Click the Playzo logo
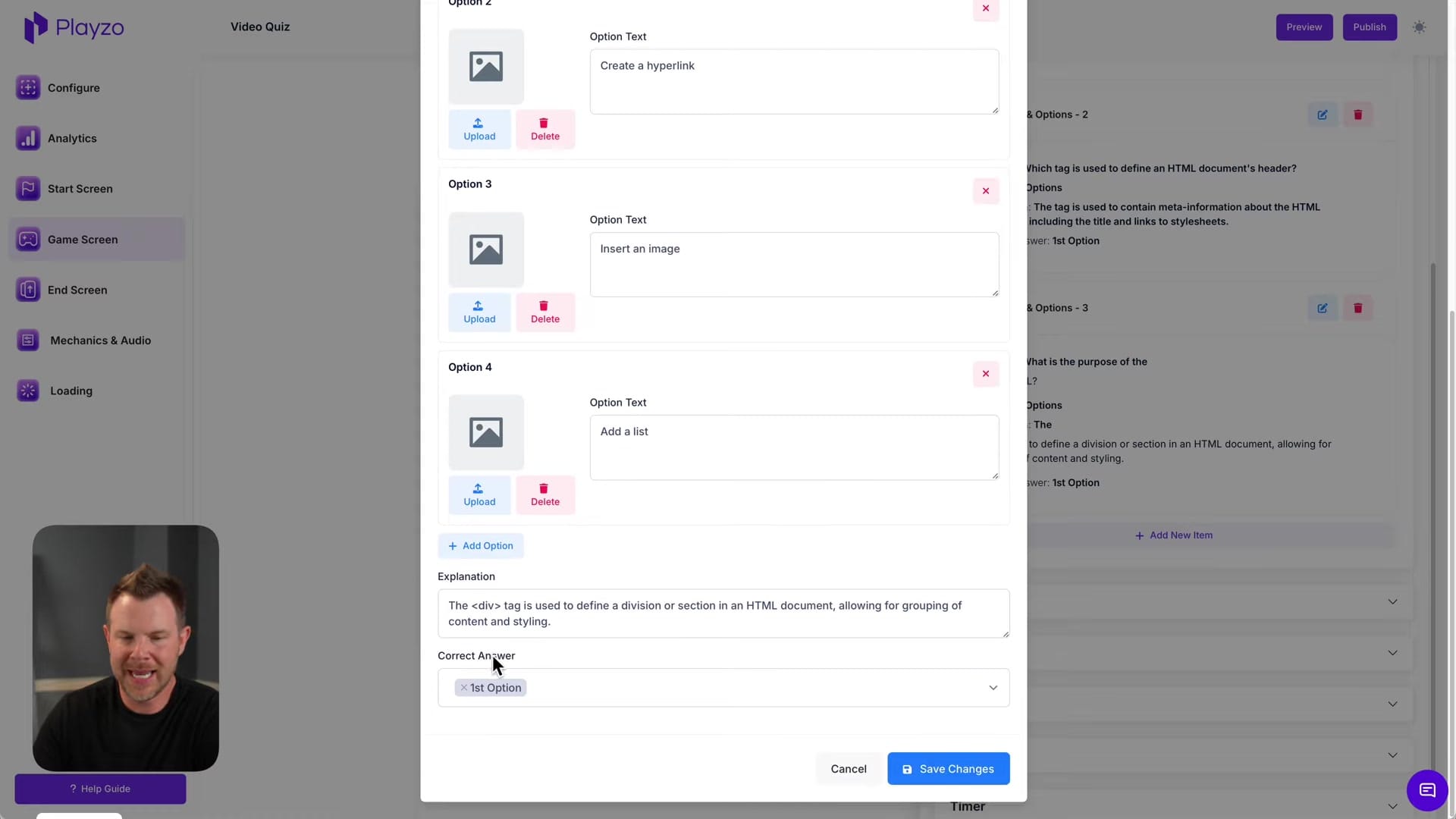 (x=74, y=27)
